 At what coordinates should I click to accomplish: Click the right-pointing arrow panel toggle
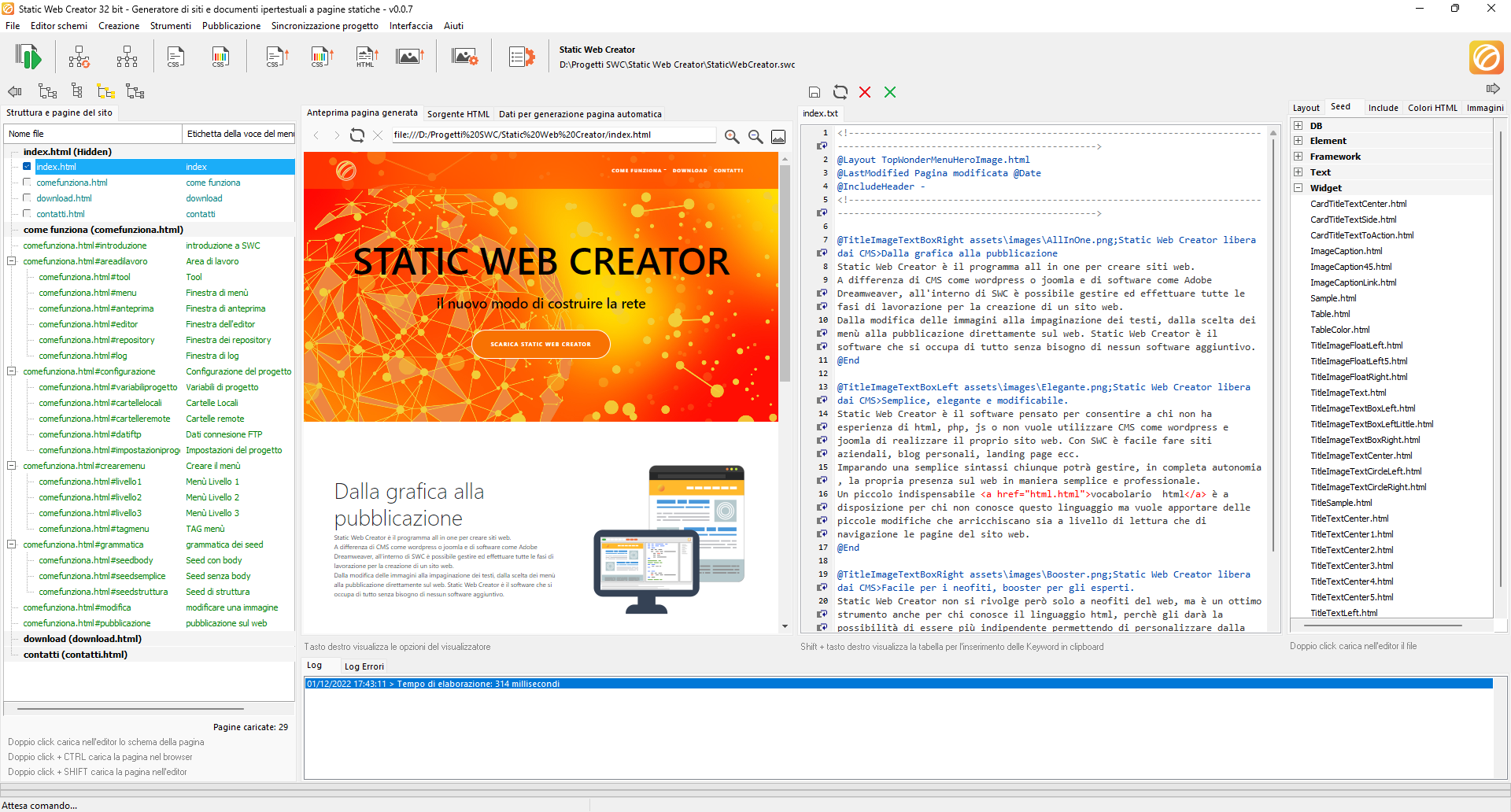coord(1493,89)
